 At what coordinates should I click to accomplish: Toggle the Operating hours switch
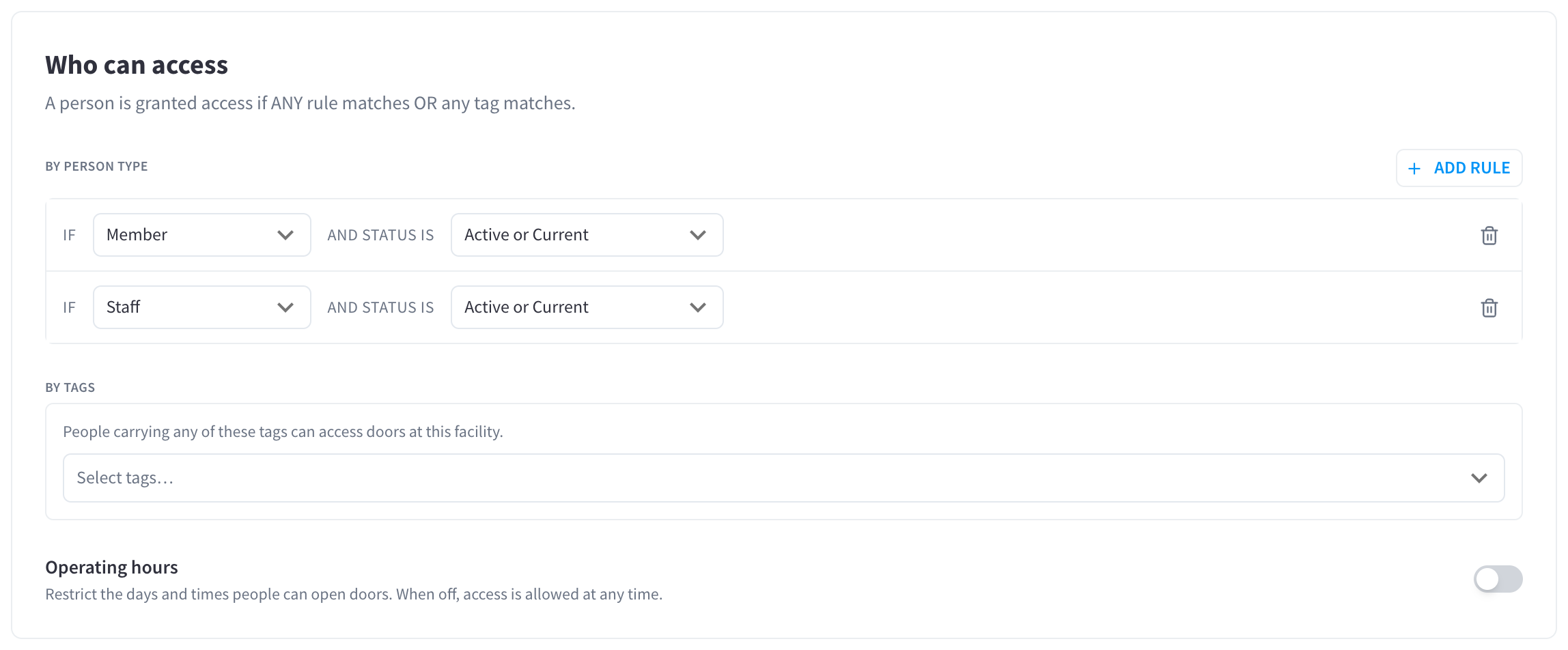1498,579
